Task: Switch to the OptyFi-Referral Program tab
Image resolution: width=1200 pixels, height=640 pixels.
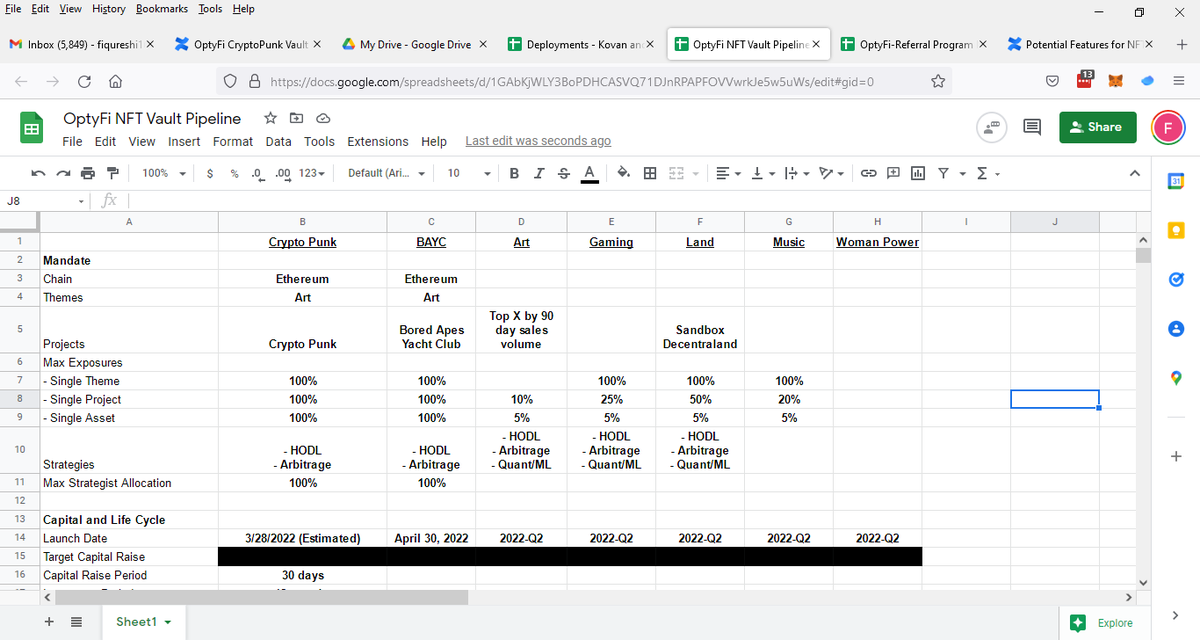Action: click(x=914, y=44)
